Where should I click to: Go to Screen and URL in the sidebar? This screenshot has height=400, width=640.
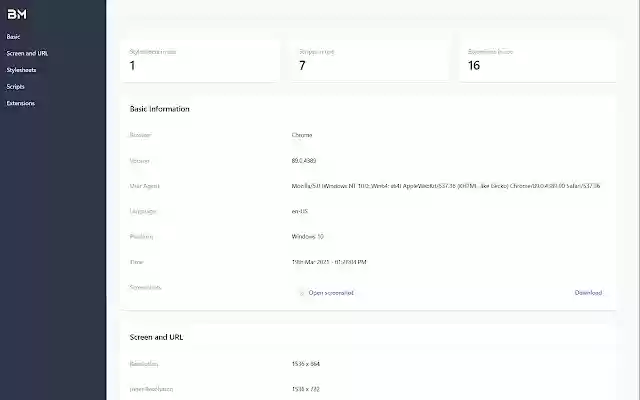(27, 53)
